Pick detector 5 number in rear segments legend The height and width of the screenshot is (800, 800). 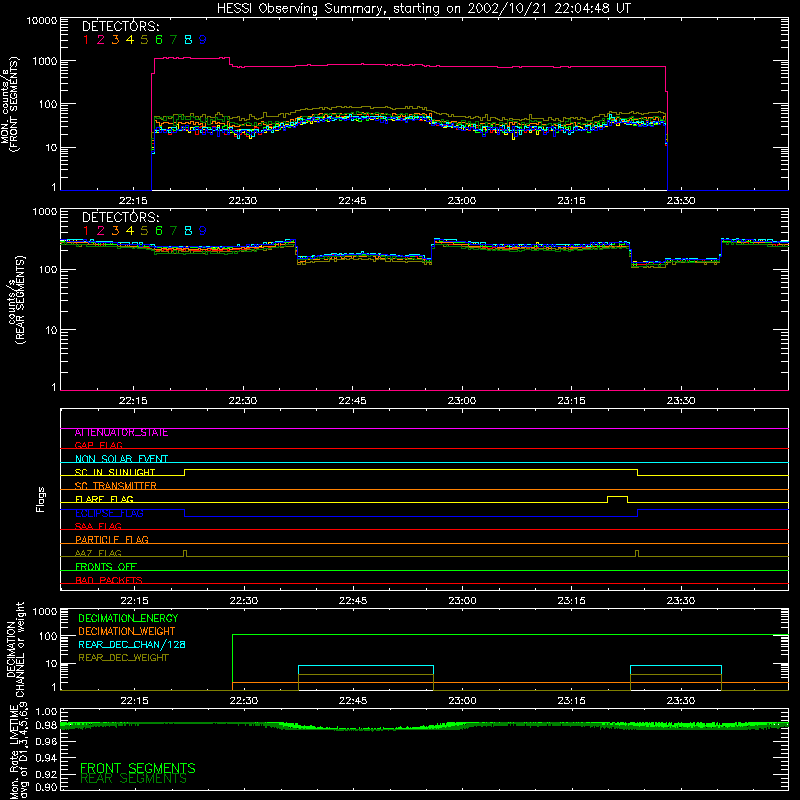click(144, 231)
